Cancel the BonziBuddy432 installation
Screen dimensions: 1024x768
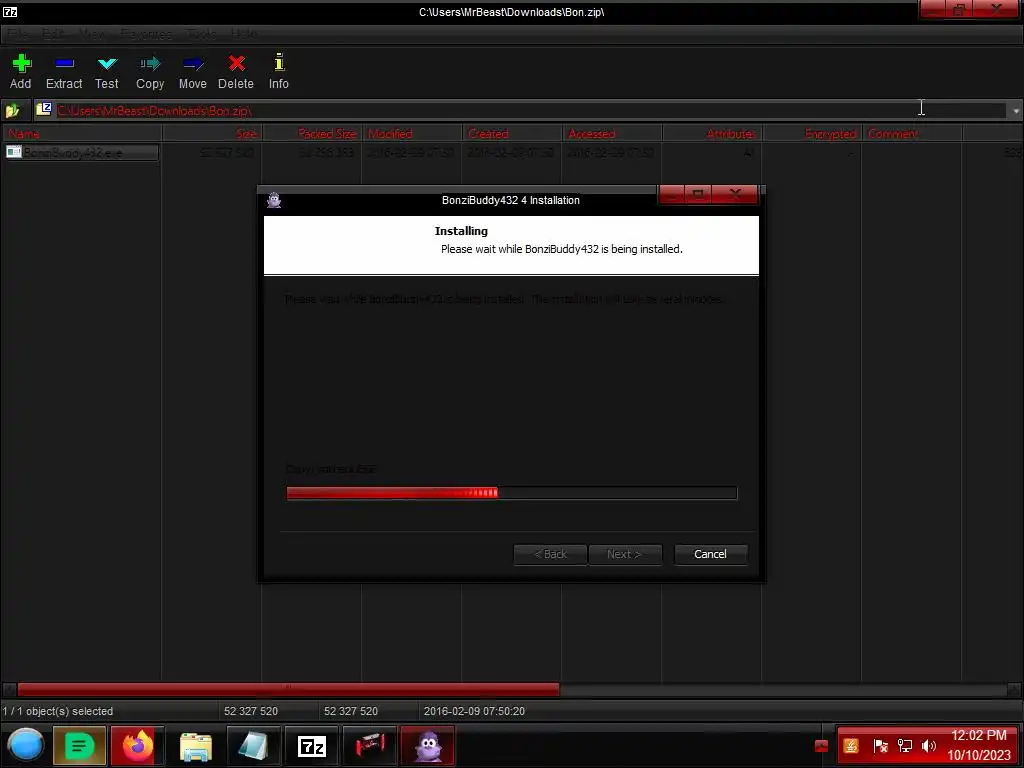point(710,554)
